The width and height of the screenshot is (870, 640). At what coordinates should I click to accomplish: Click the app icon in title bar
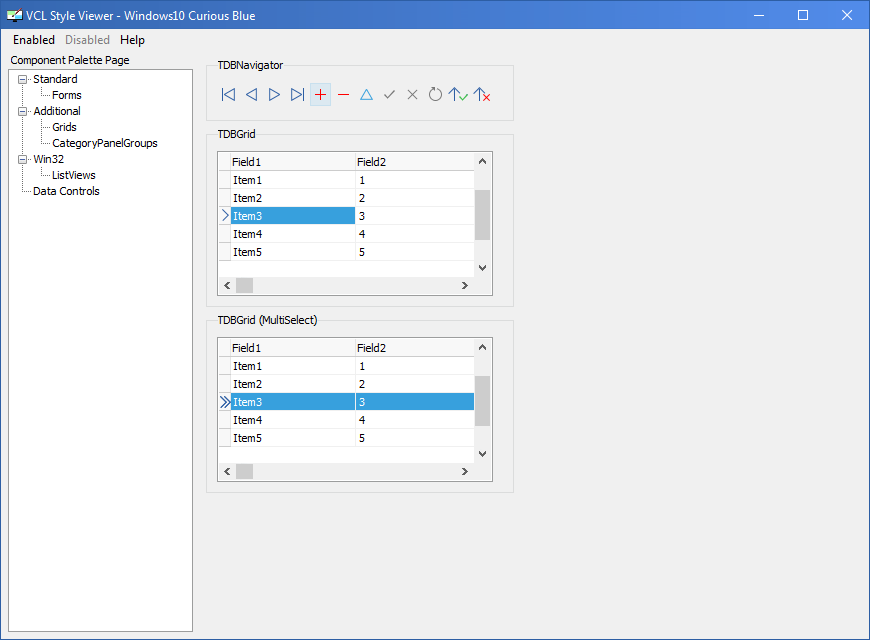click(14, 16)
